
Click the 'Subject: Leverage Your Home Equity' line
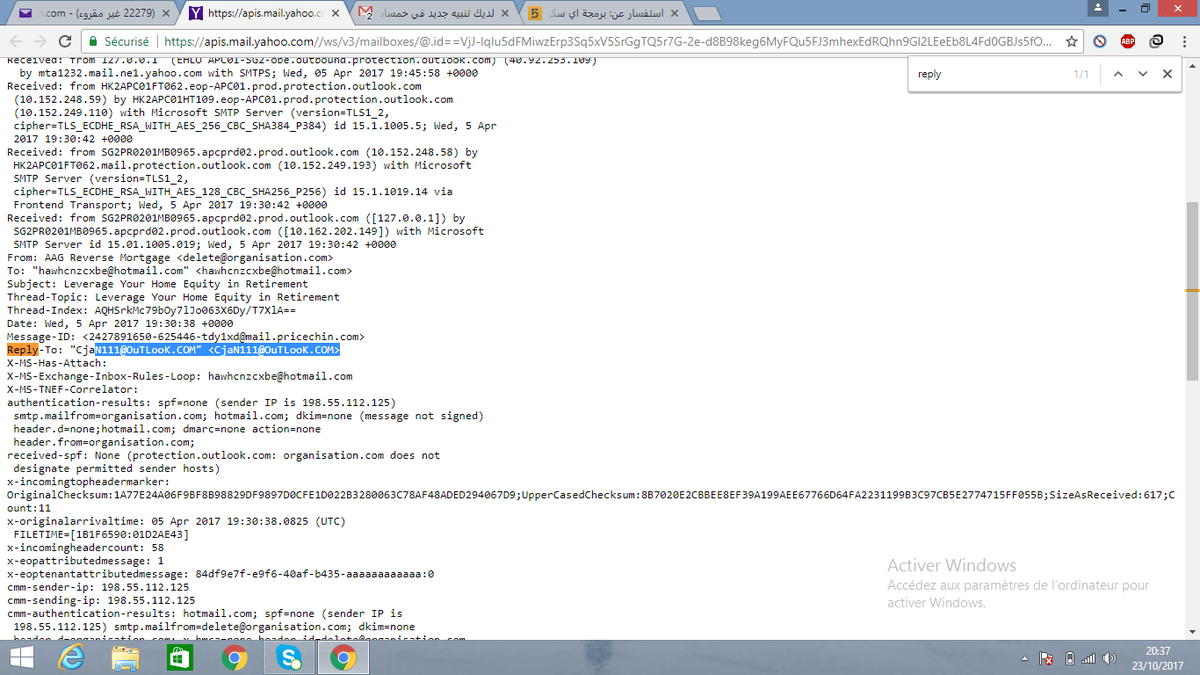pyautogui.click(x=157, y=284)
